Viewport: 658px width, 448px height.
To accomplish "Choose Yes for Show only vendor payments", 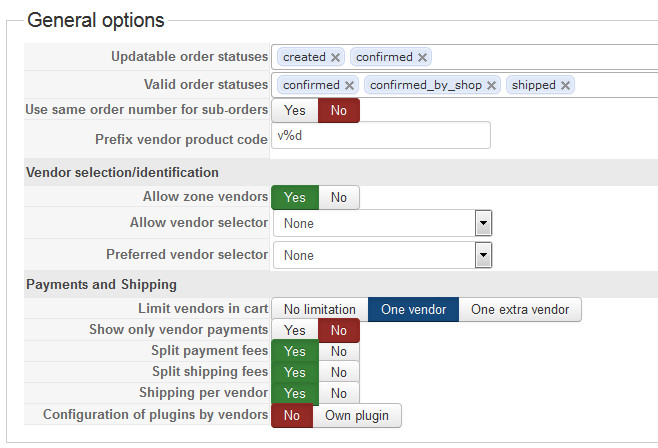I will pos(295,330).
